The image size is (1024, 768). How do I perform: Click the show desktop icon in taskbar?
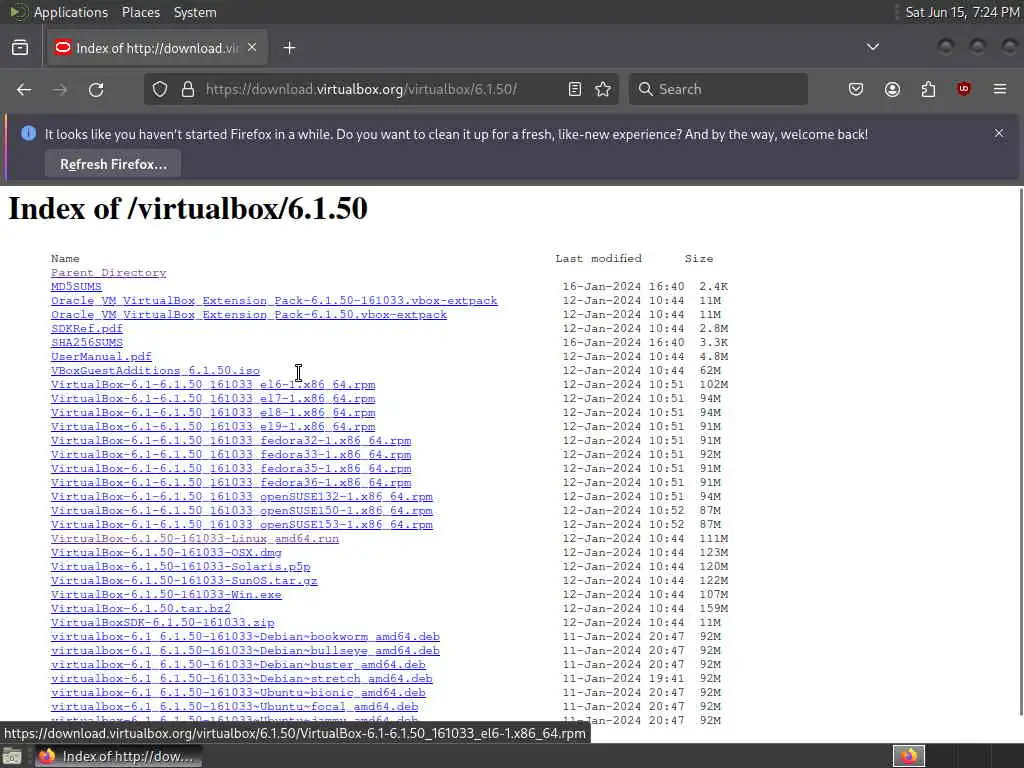12,756
